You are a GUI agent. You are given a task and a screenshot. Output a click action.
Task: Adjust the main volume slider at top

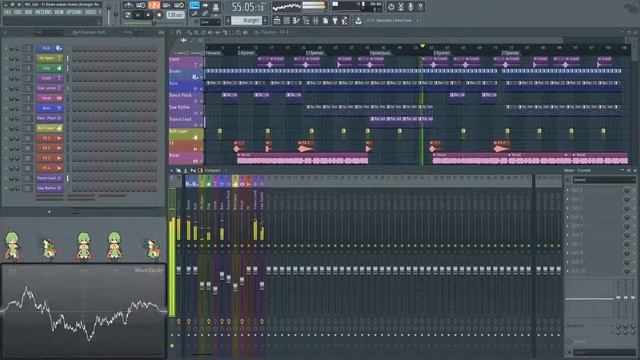coord(109,14)
